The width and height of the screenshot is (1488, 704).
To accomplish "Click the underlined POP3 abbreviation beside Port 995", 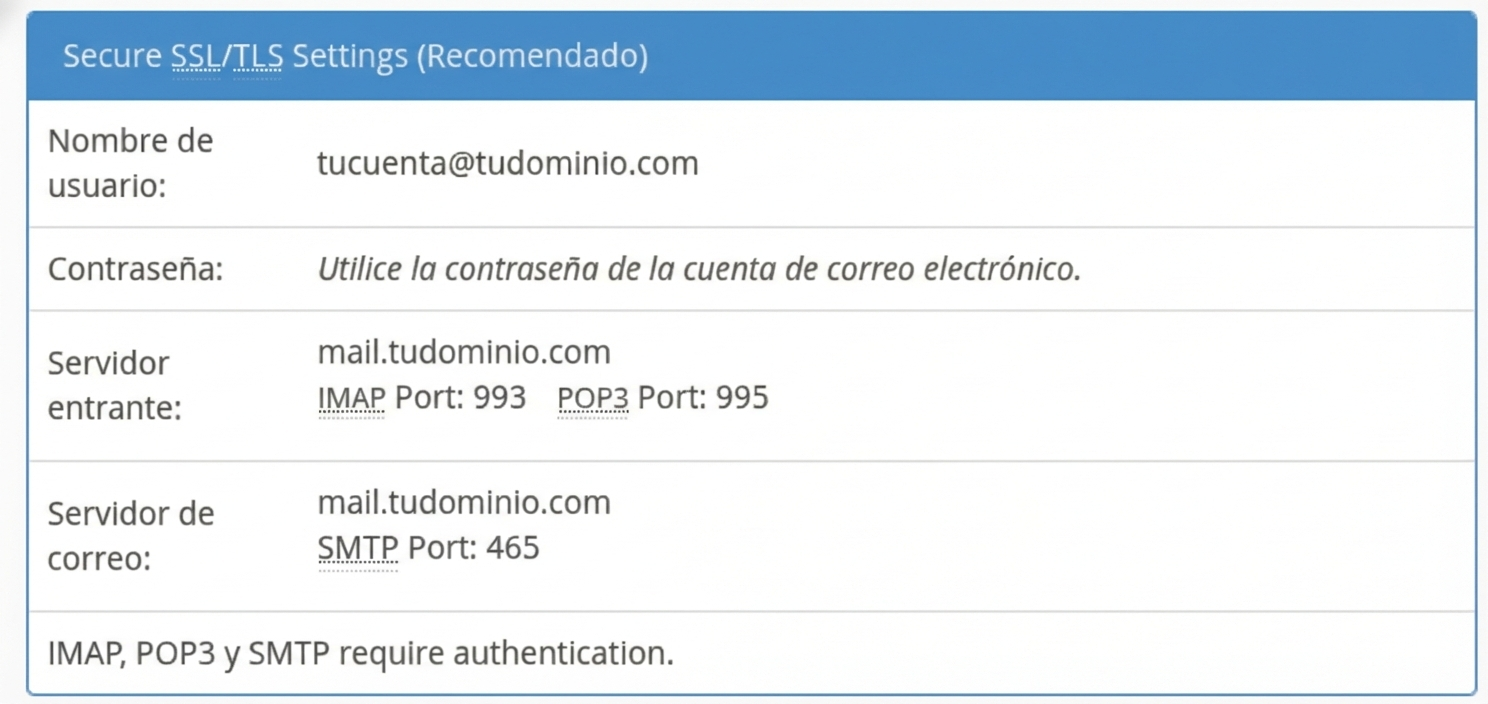I will pos(593,398).
